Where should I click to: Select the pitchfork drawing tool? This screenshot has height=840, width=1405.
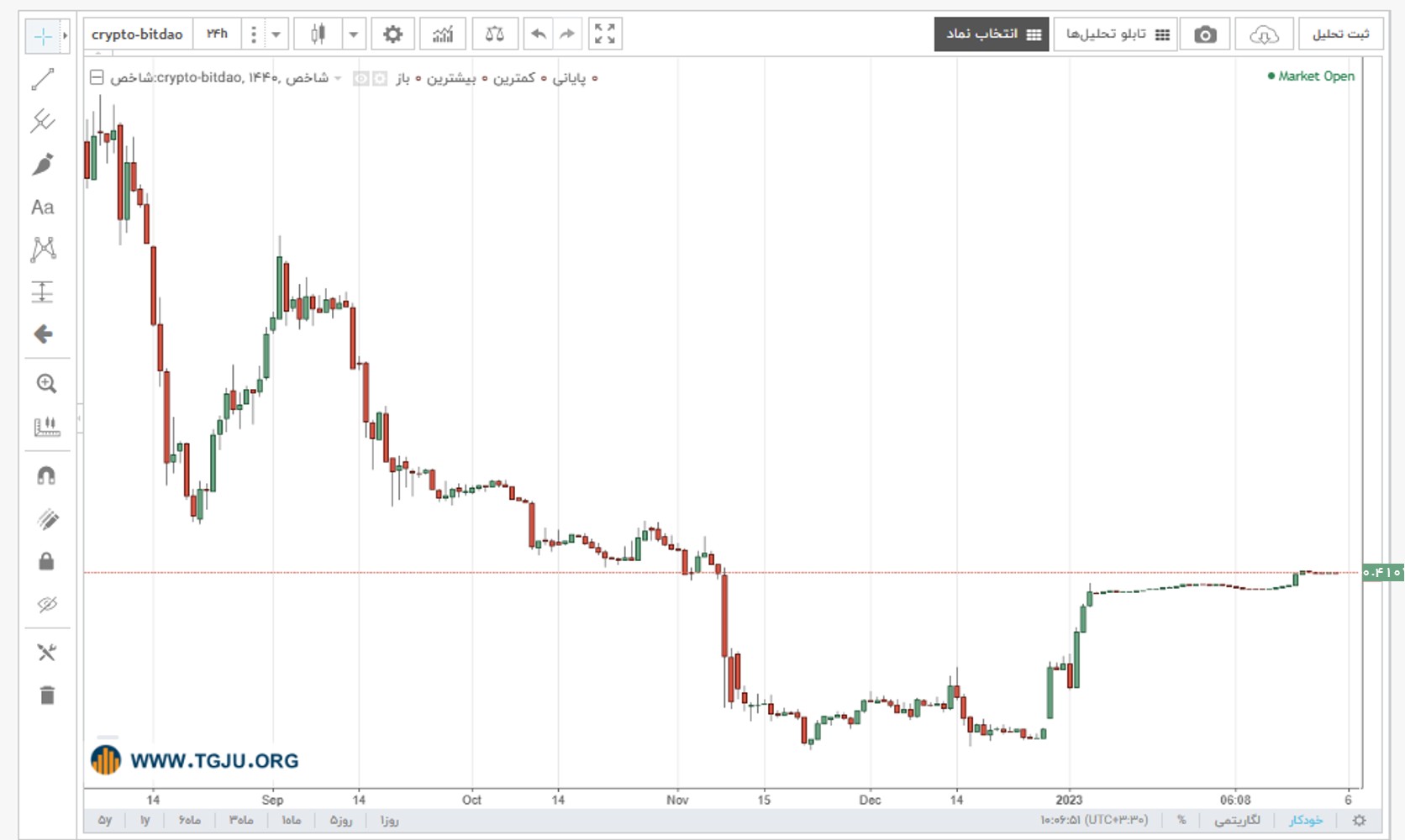pyautogui.click(x=43, y=121)
